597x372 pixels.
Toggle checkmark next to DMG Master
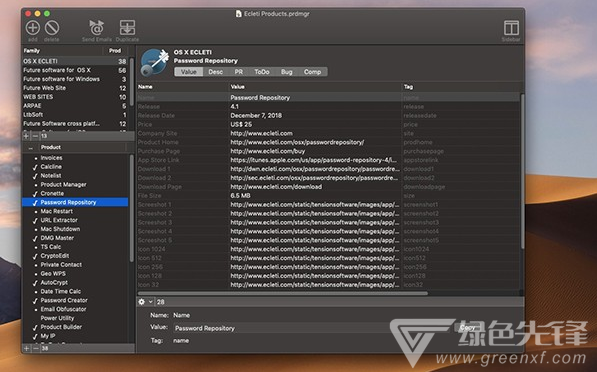[35, 238]
